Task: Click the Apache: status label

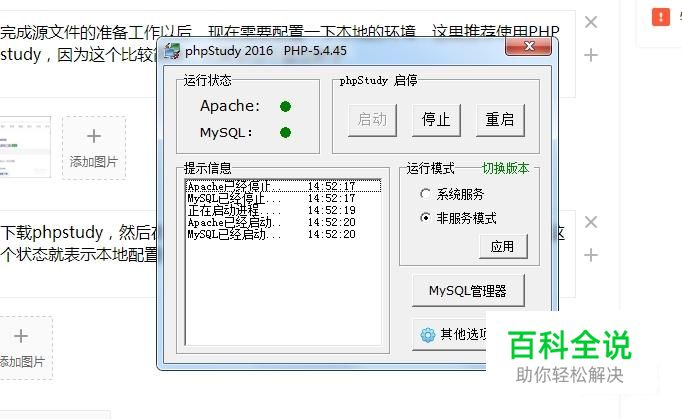Action: 230,106
